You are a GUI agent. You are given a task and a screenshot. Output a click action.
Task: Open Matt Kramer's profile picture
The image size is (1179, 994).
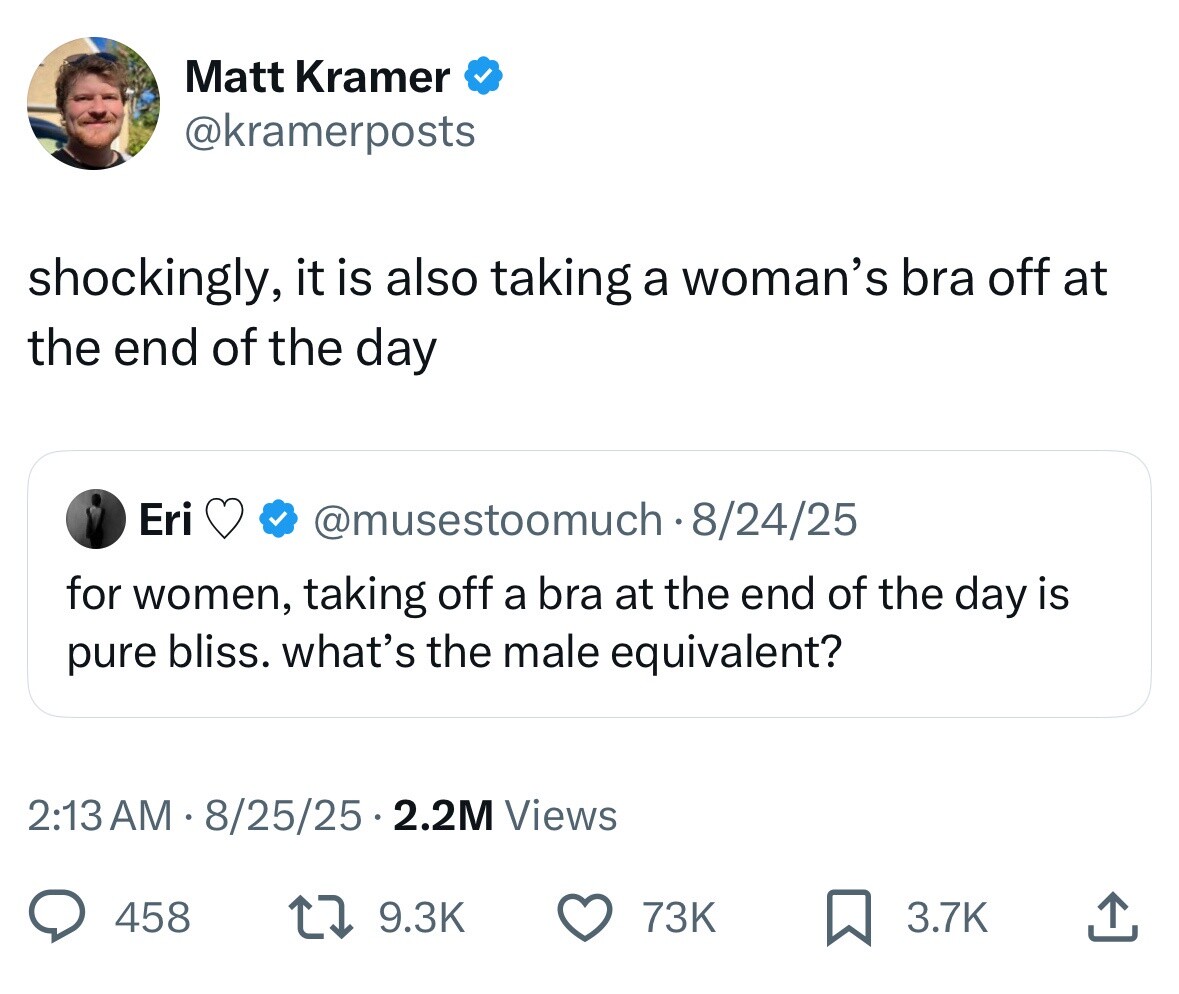(x=92, y=103)
